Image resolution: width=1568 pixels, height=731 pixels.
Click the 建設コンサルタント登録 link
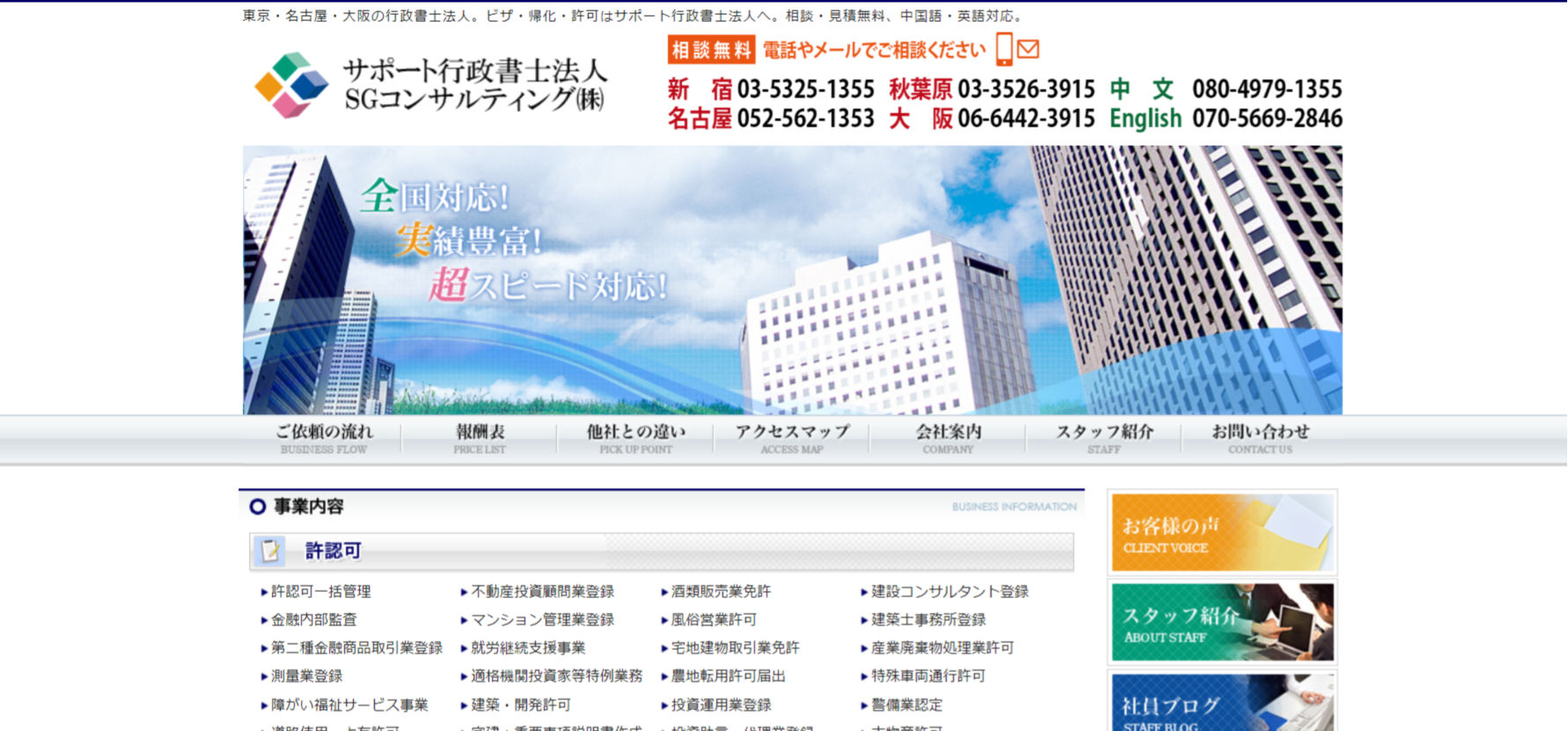point(949,592)
